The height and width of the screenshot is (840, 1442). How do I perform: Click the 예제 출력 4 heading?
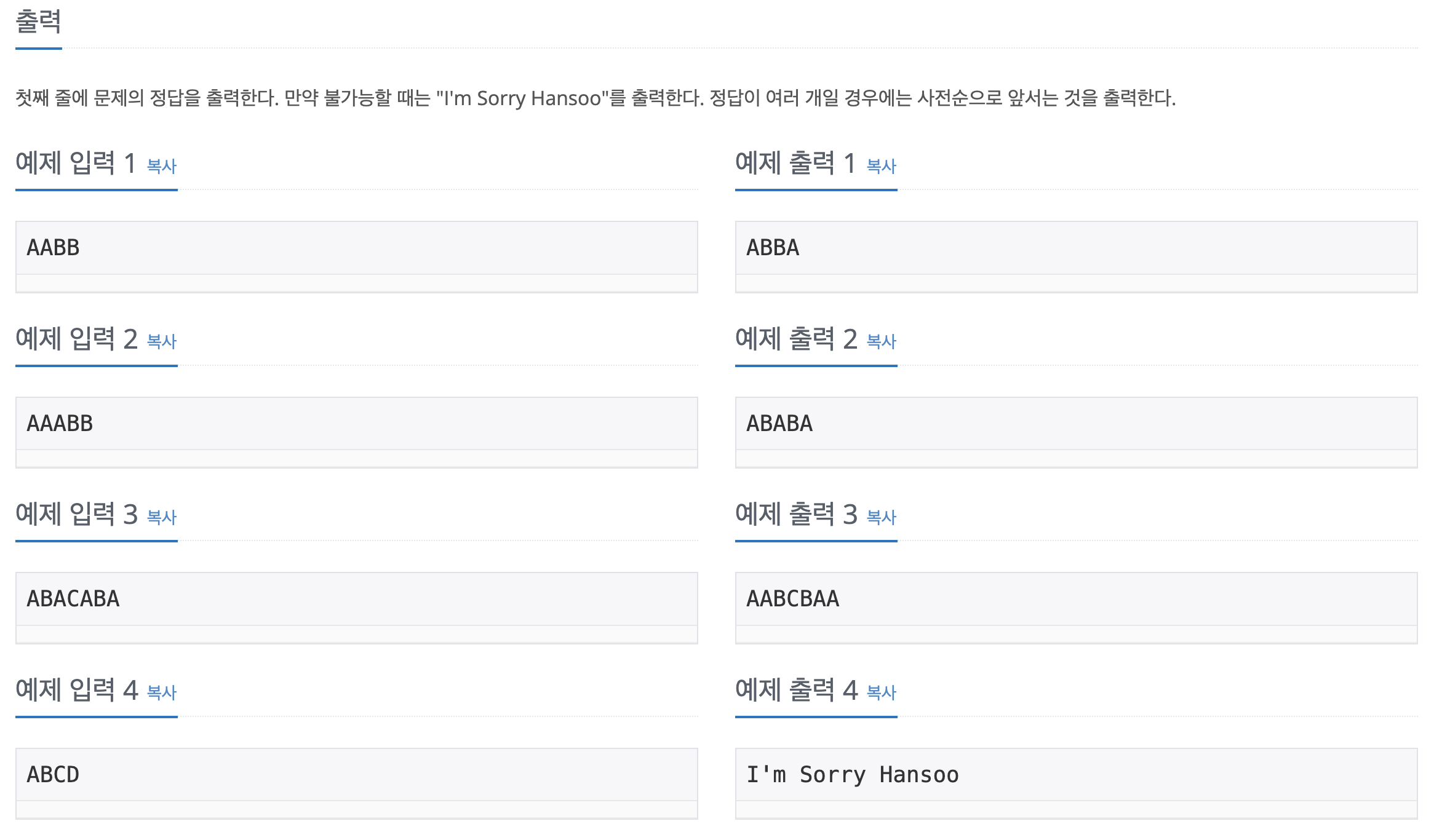796,690
